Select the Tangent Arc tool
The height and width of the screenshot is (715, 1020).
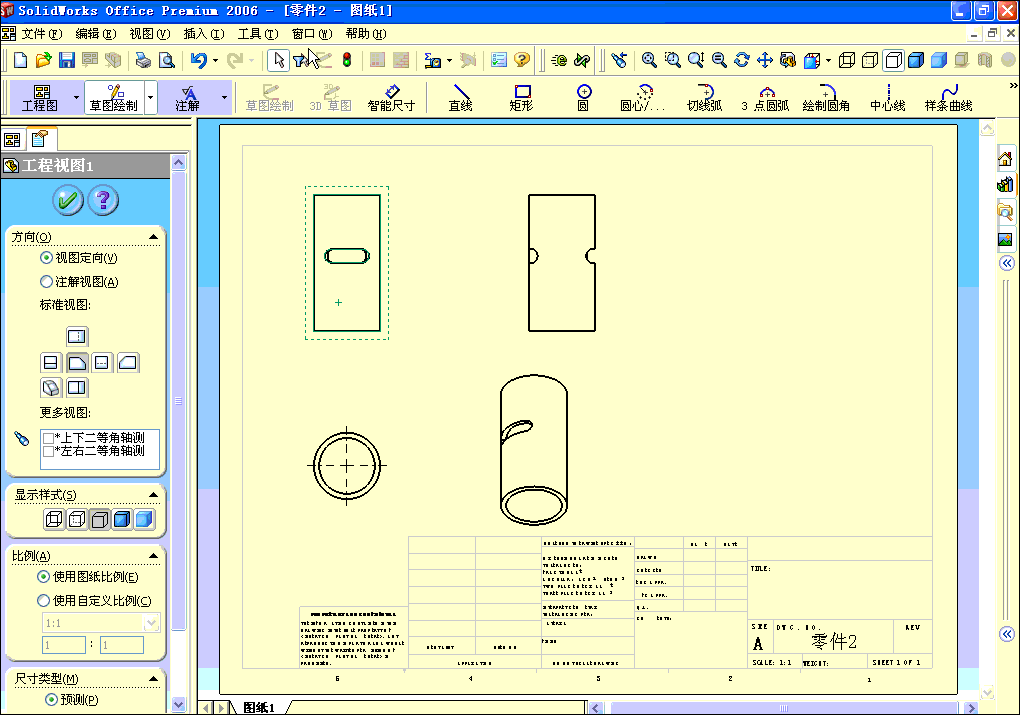pyautogui.click(x=705, y=98)
